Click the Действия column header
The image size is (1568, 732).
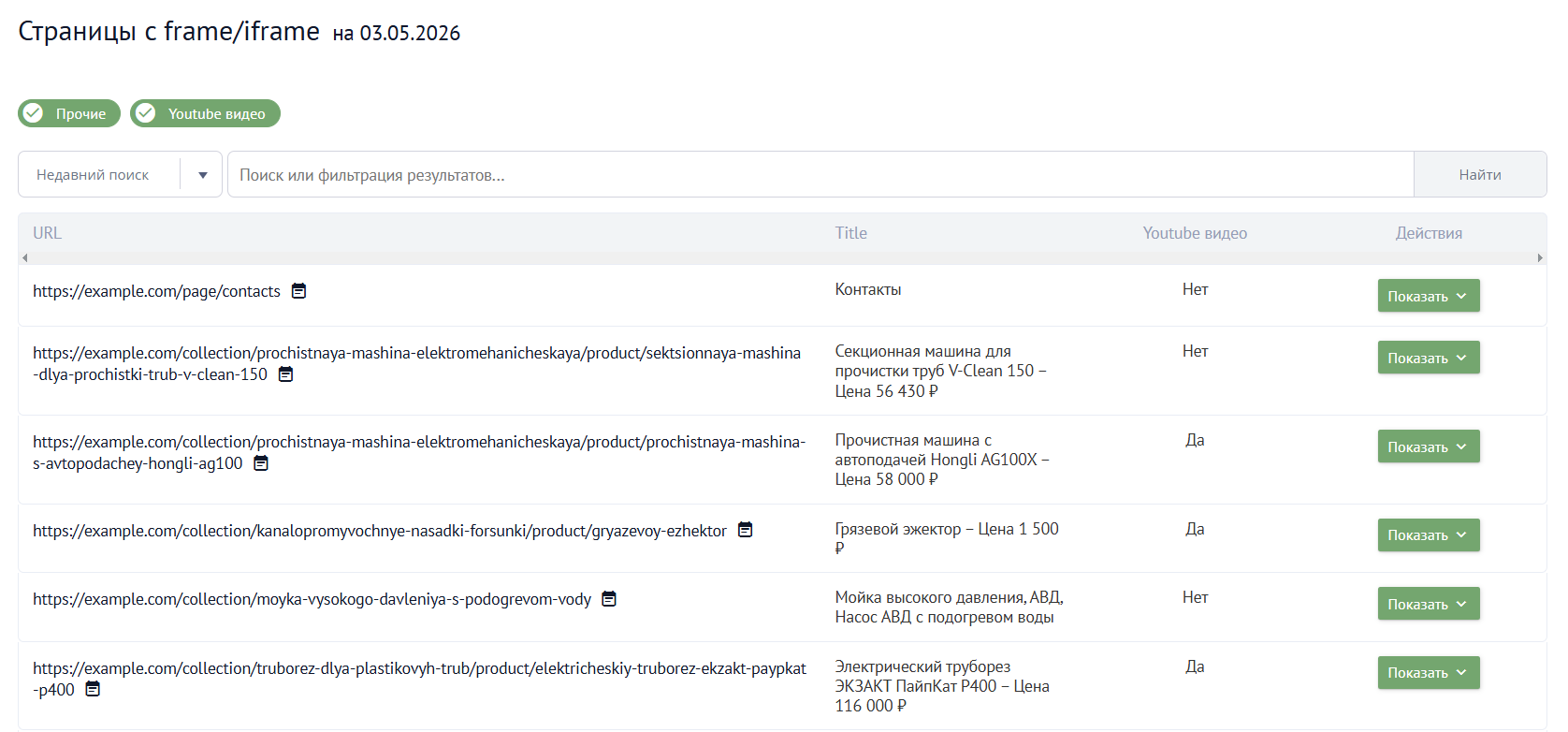(x=1429, y=233)
